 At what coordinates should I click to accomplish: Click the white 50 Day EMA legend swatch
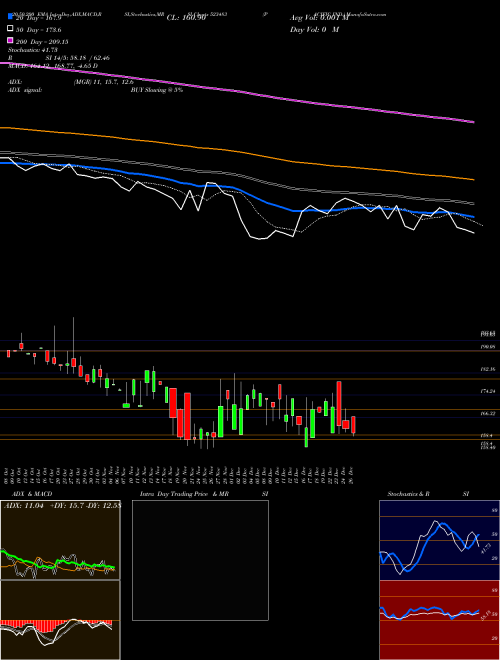(x=11, y=29)
